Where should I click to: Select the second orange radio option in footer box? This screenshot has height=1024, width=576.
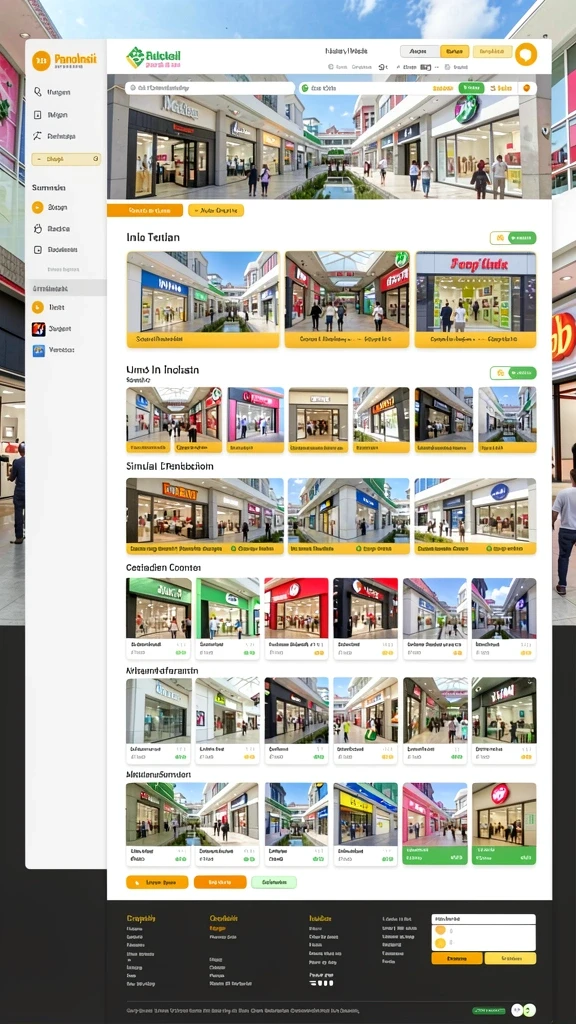coord(440,943)
